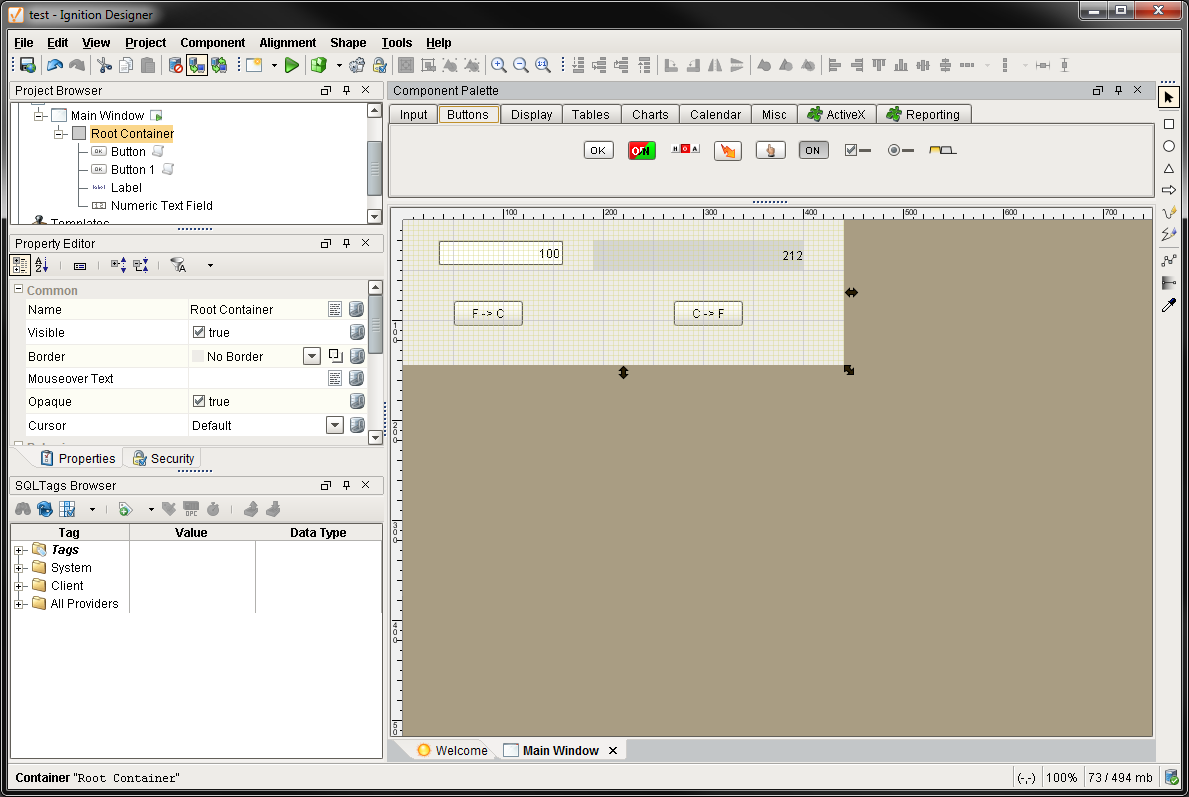Click the filter icon in Property Editor
This screenshot has width=1189, height=797.
pyautogui.click(x=178, y=265)
